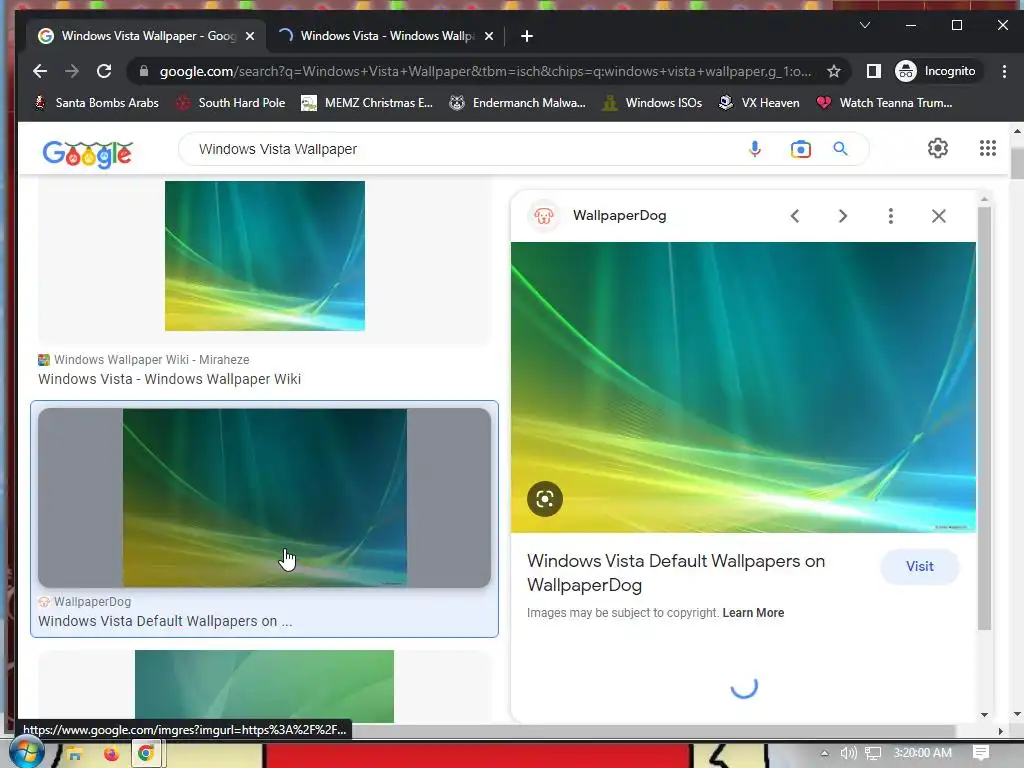The width and height of the screenshot is (1024, 768).
Task: Click the Google holiday logo
Action: pyautogui.click(x=88, y=153)
